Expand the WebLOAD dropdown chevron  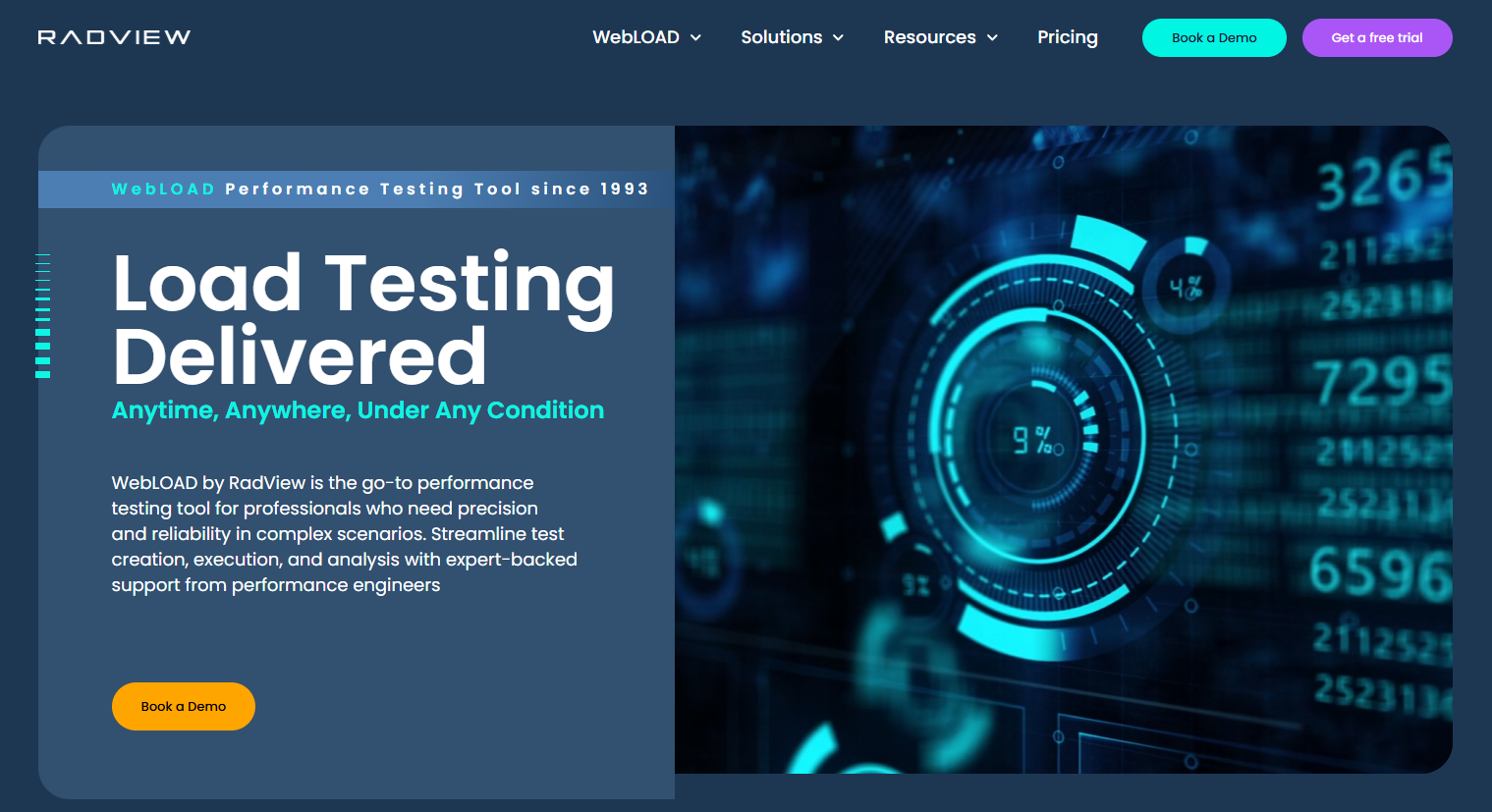point(695,38)
